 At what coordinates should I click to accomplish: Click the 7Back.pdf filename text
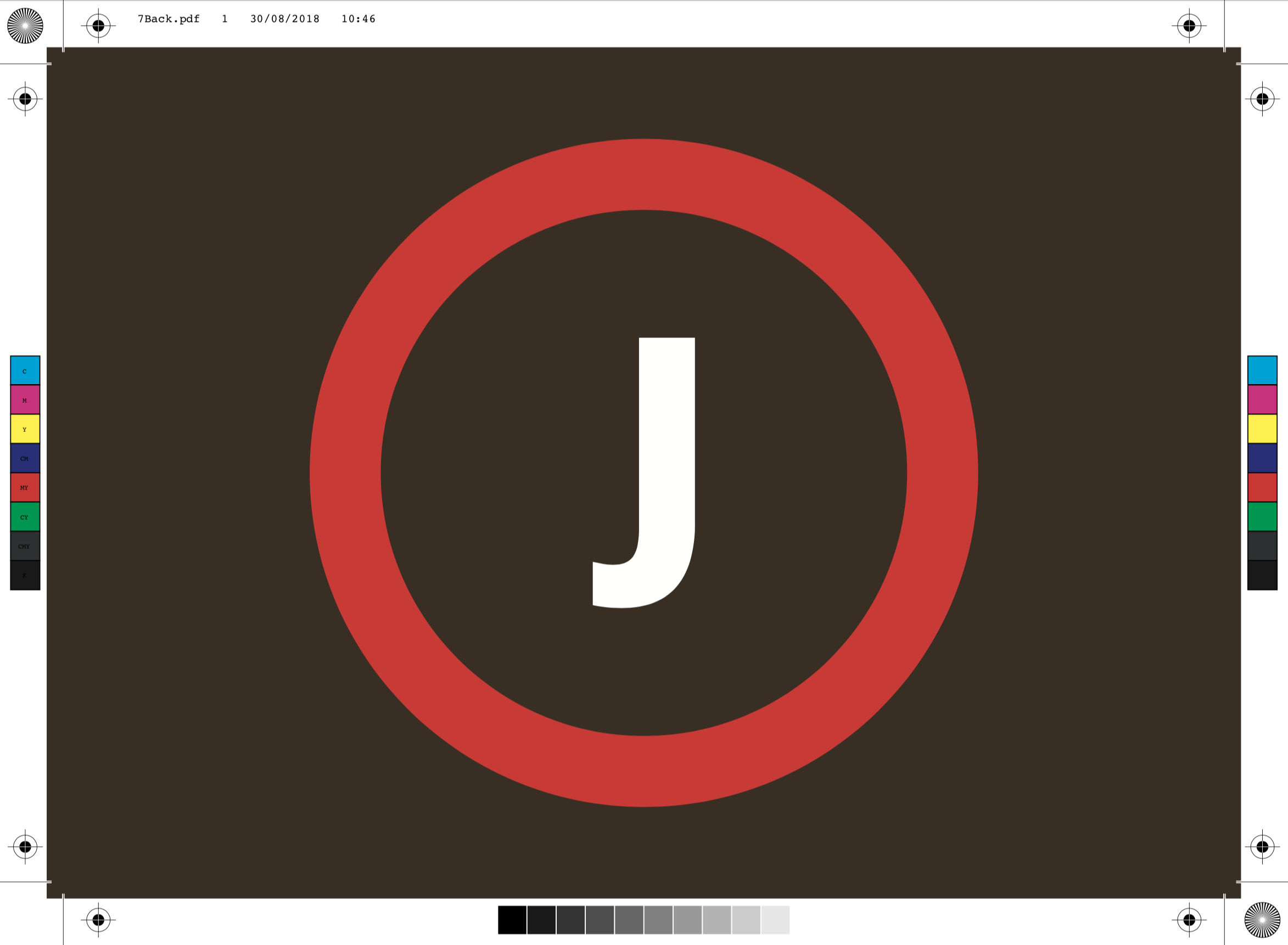(169, 19)
